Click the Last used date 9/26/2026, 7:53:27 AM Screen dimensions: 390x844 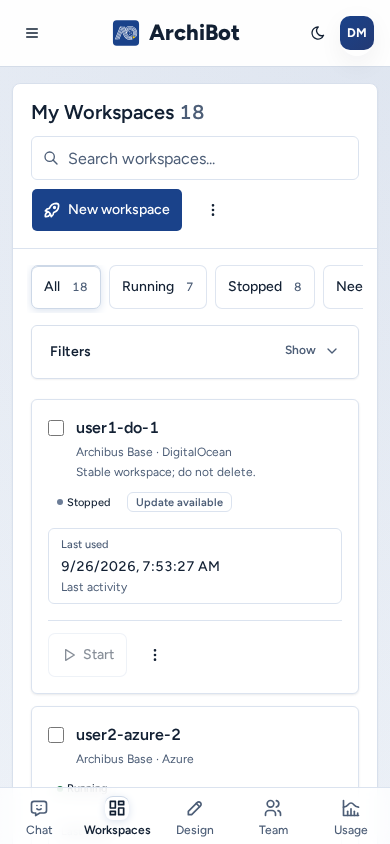(140, 566)
